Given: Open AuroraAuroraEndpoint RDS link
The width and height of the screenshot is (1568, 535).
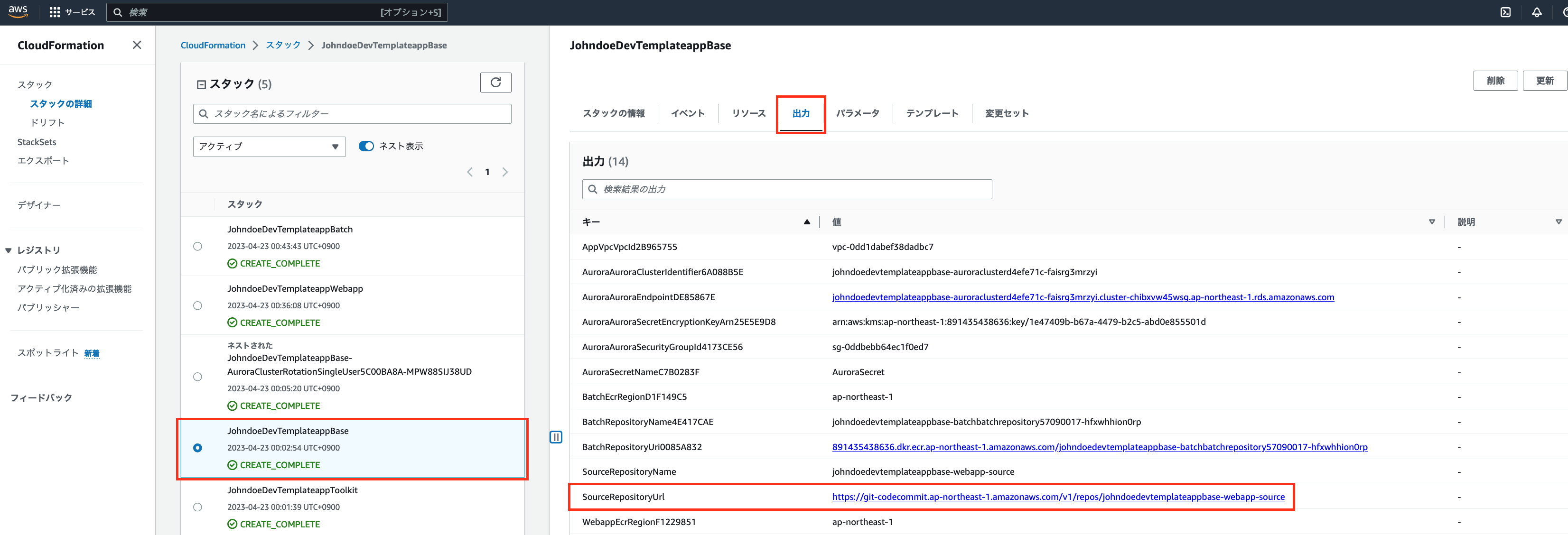Looking at the screenshot, I should coord(1083,298).
